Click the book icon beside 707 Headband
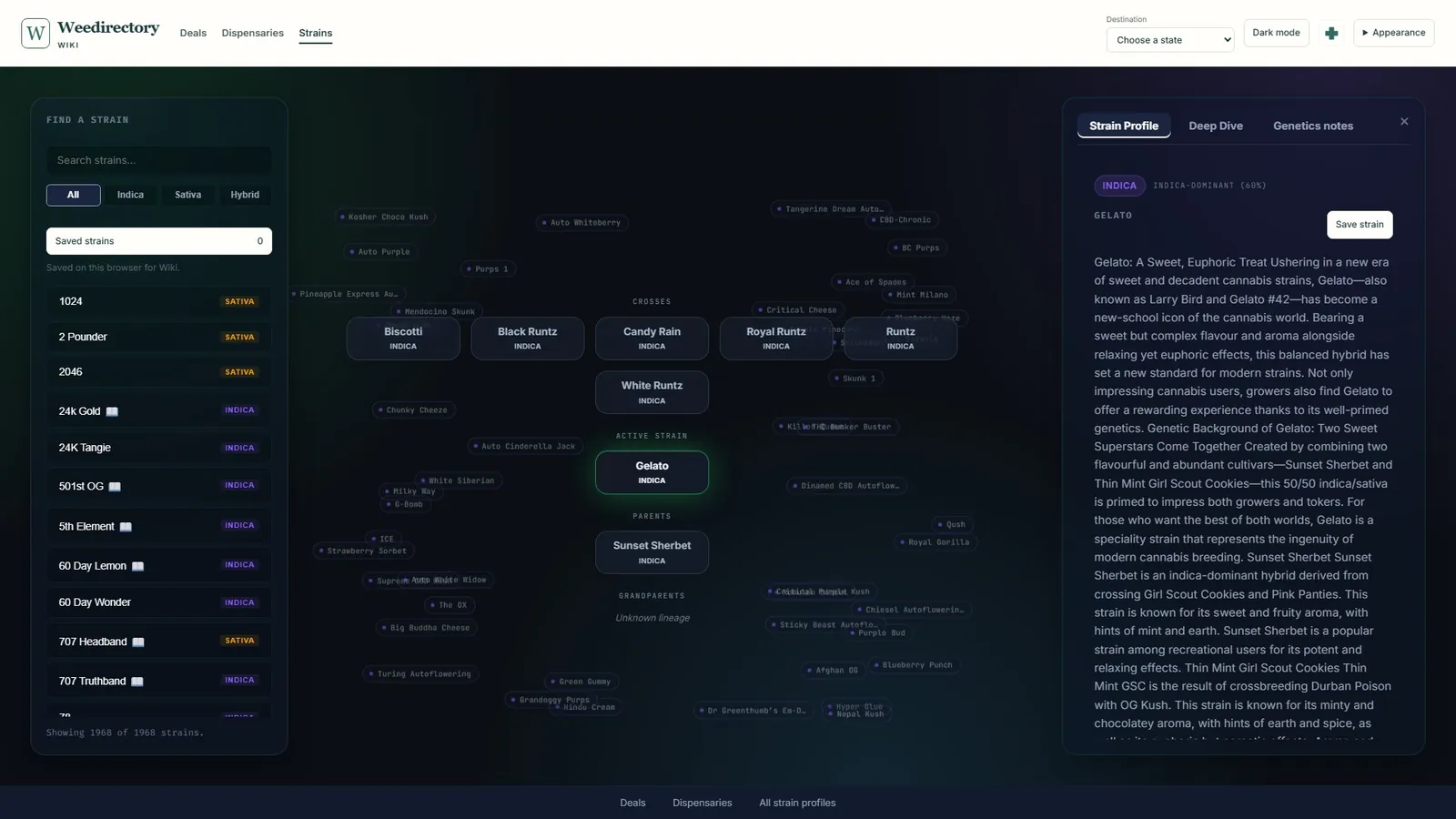The image size is (1456, 819). [138, 642]
